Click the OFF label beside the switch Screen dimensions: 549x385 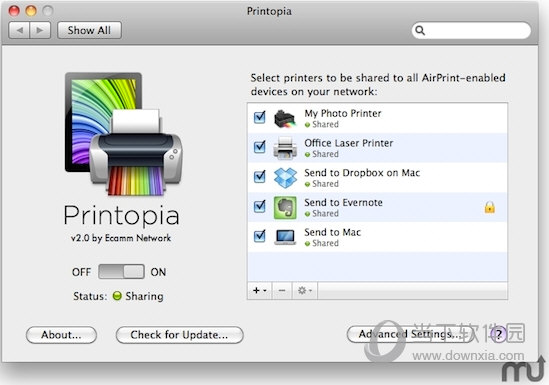pyautogui.click(x=81, y=272)
